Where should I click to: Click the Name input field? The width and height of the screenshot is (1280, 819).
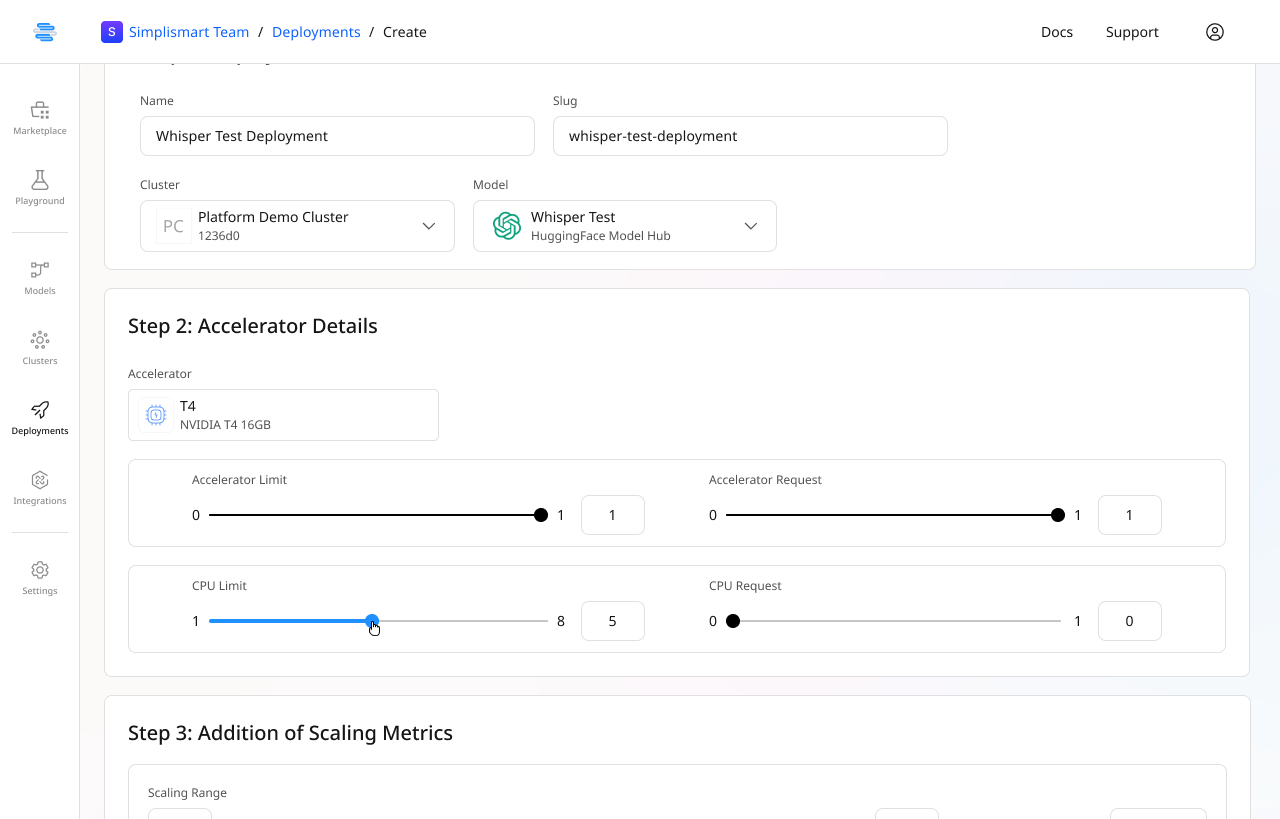coord(337,136)
